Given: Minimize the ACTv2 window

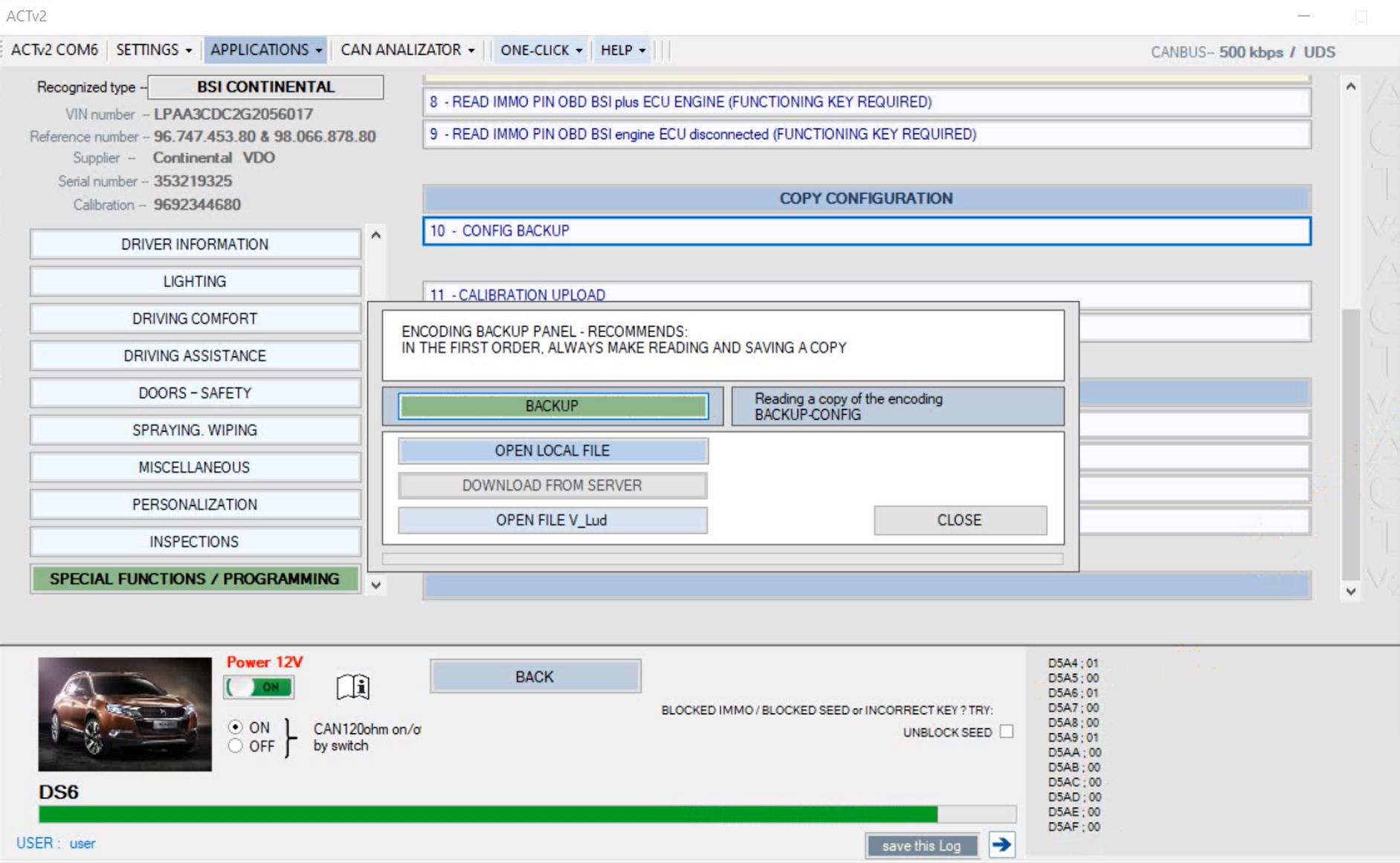Looking at the screenshot, I should tap(1303, 16).
